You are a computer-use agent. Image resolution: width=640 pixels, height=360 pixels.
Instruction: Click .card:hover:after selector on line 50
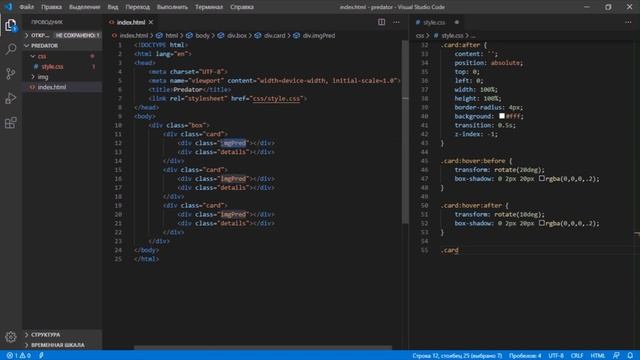click(471, 205)
